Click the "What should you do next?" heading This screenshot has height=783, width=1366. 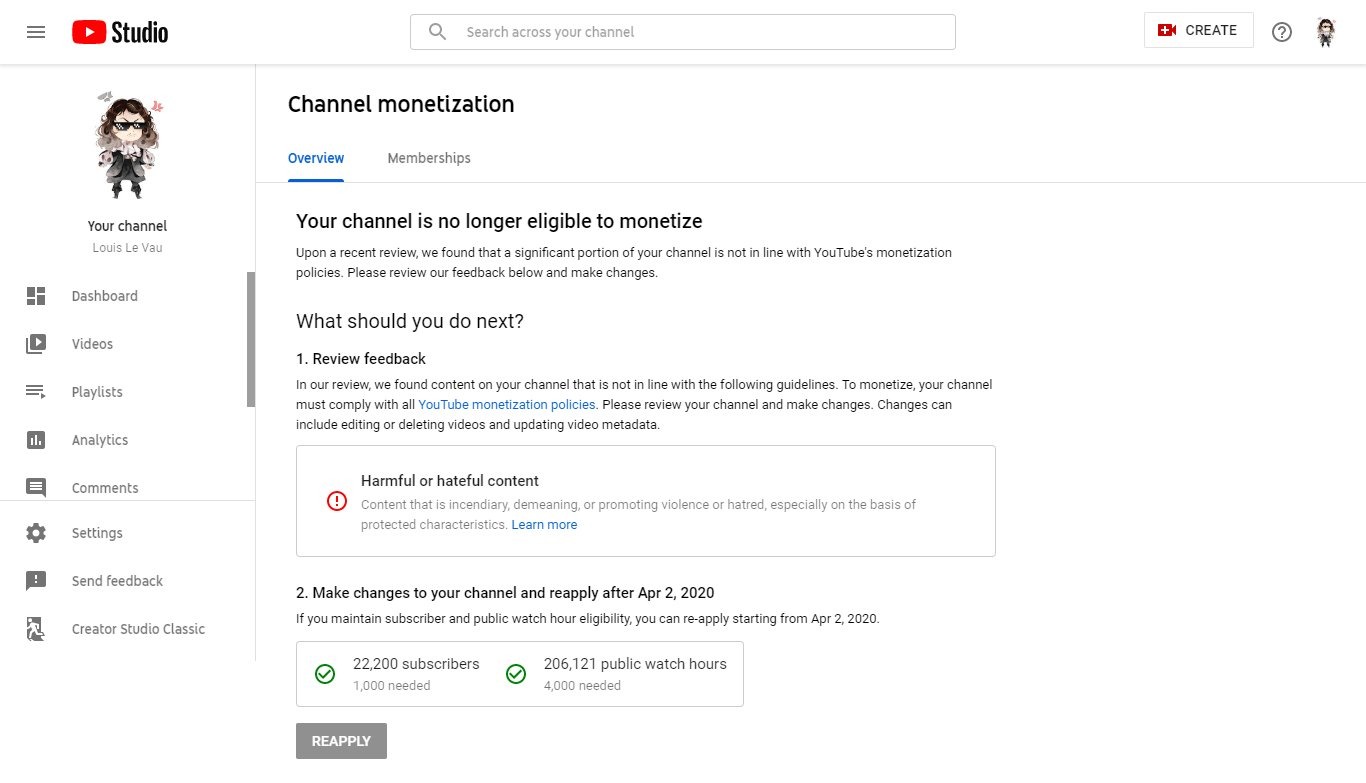410,321
